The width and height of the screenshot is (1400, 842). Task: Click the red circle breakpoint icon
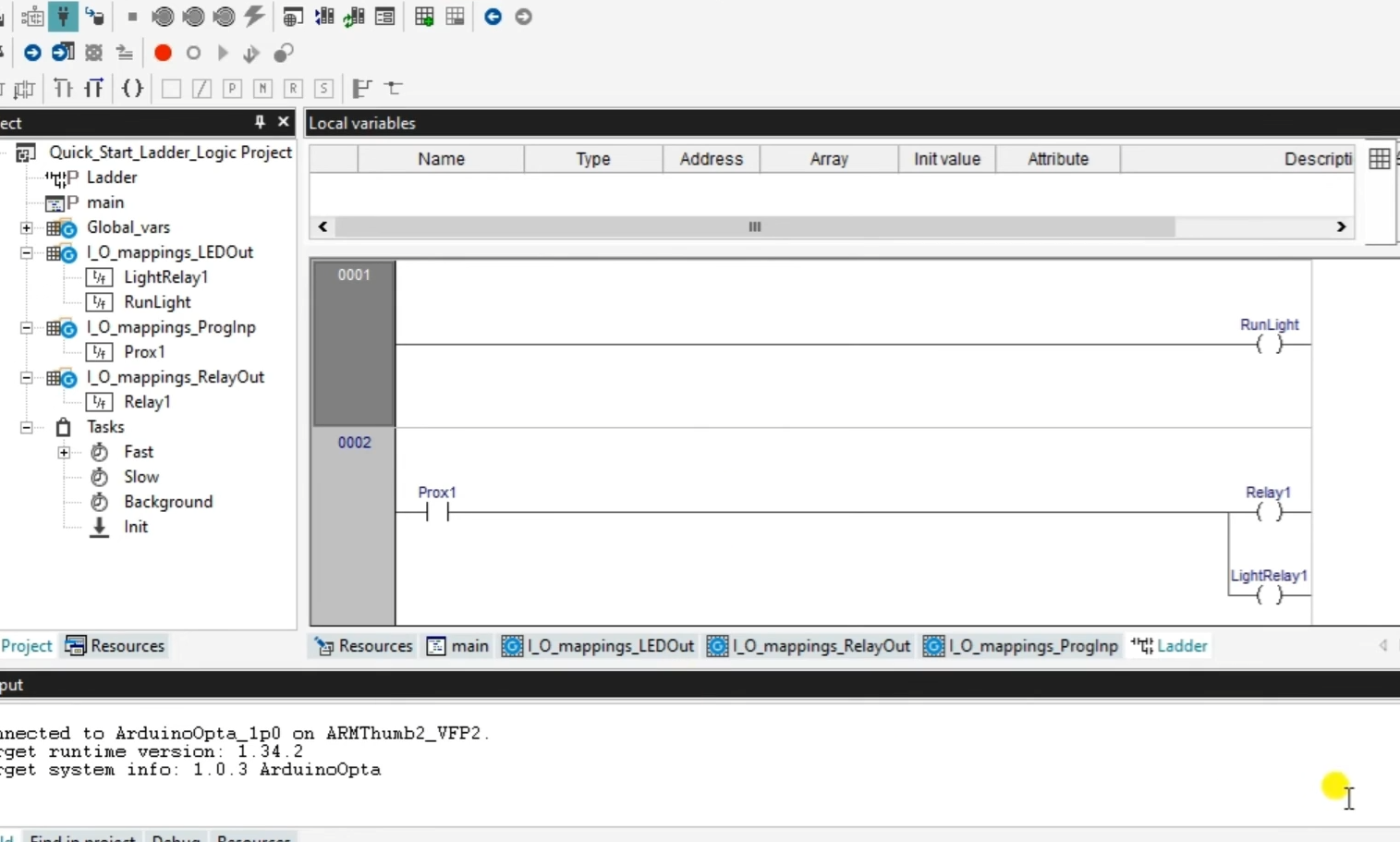(x=163, y=53)
